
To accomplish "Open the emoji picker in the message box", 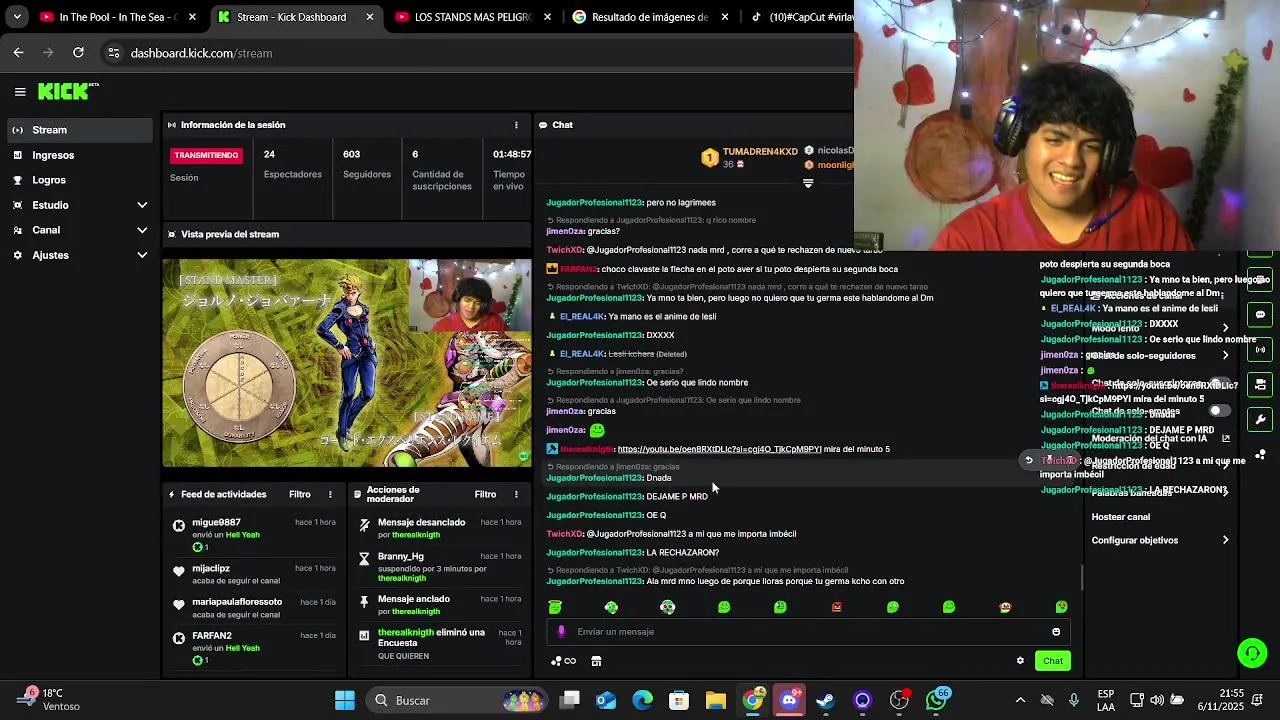I will click(1056, 632).
